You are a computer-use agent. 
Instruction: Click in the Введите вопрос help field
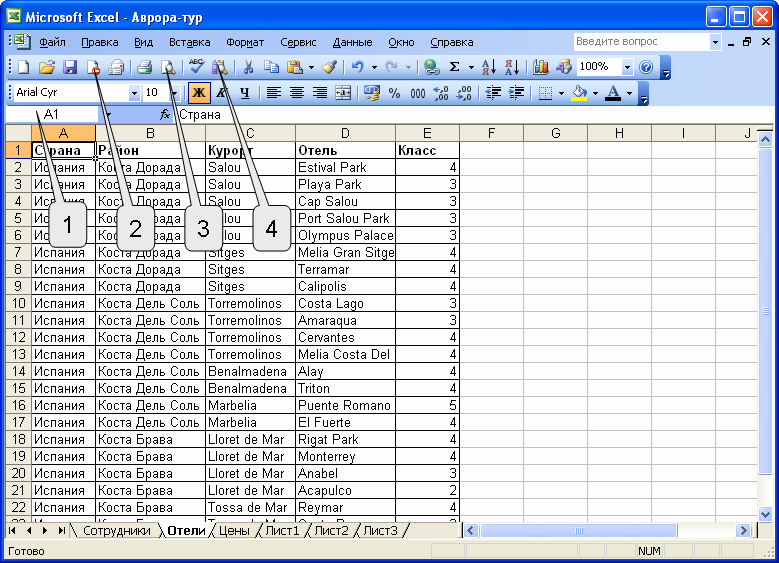click(641, 42)
